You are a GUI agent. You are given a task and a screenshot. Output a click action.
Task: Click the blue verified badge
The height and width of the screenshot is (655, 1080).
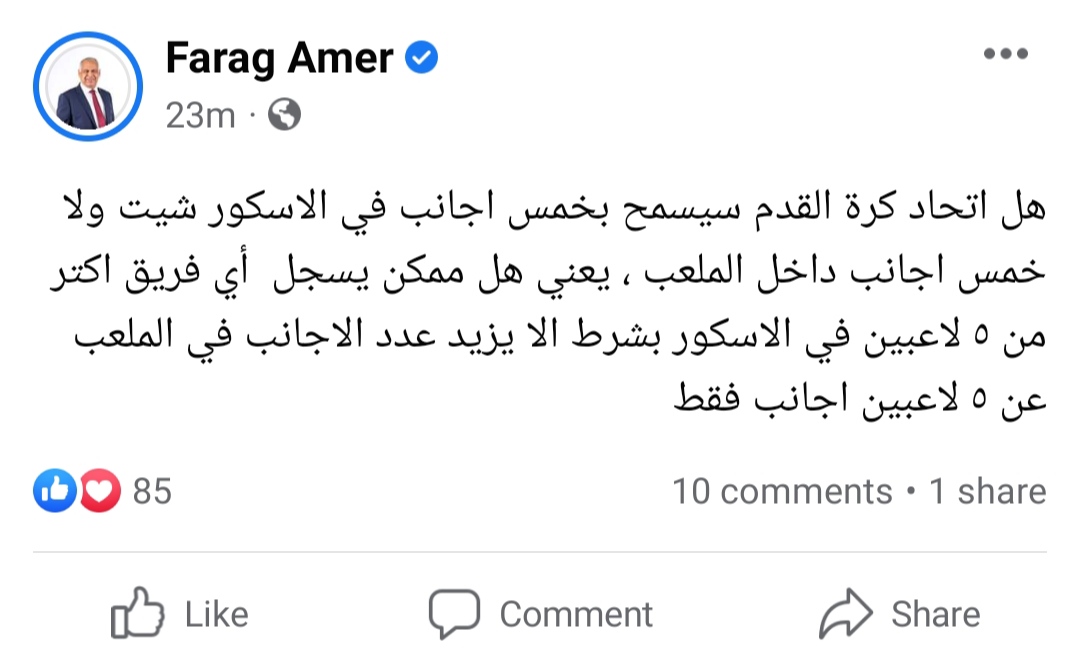(x=421, y=60)
